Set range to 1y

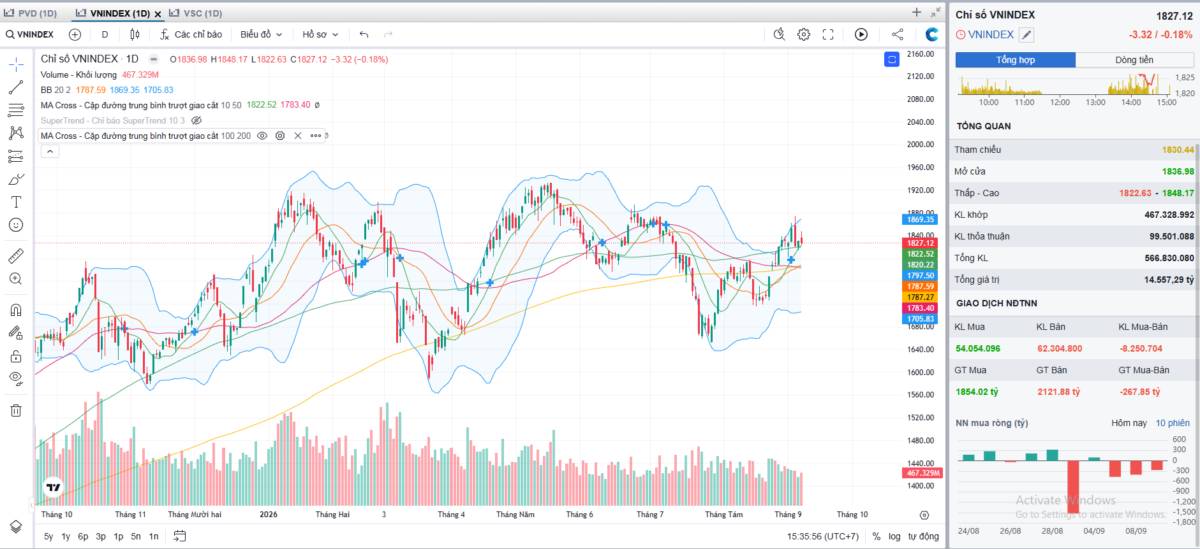[x=66, y=536]
